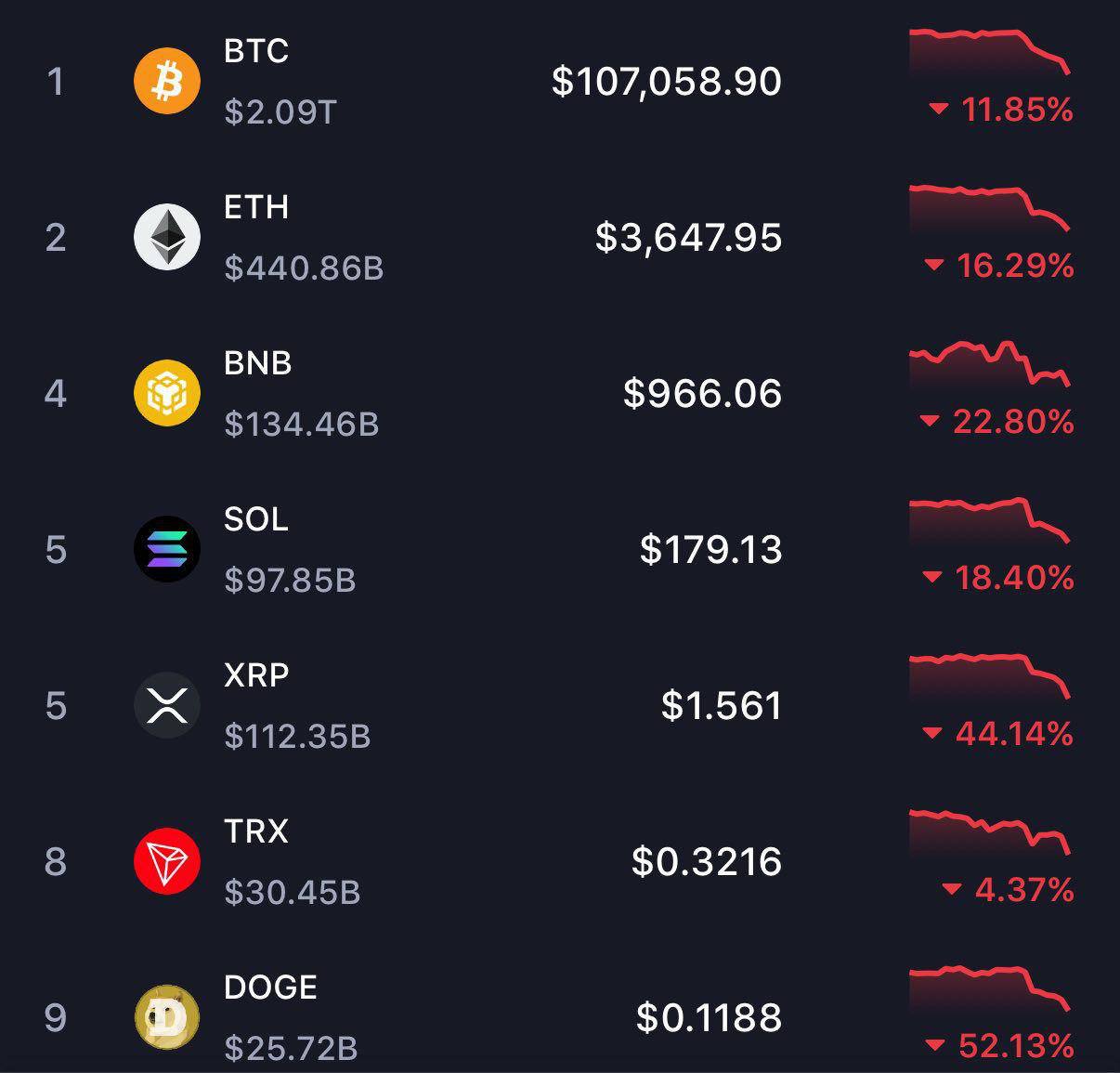1120x1073 pixels.
Task: Open the BTC ticker label
Action: click(256, 51)
